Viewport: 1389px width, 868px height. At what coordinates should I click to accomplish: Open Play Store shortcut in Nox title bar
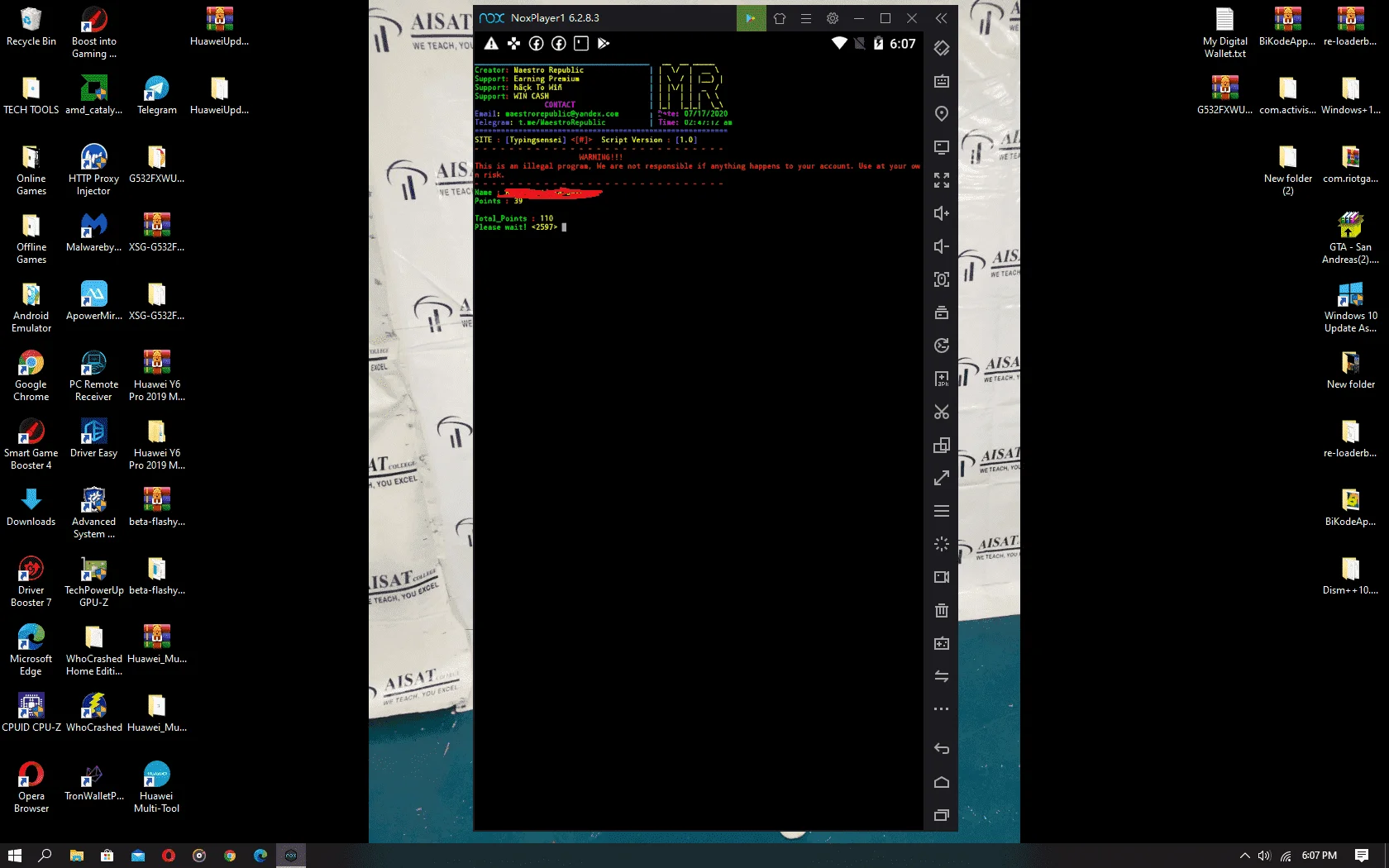(x=751, y=18)
